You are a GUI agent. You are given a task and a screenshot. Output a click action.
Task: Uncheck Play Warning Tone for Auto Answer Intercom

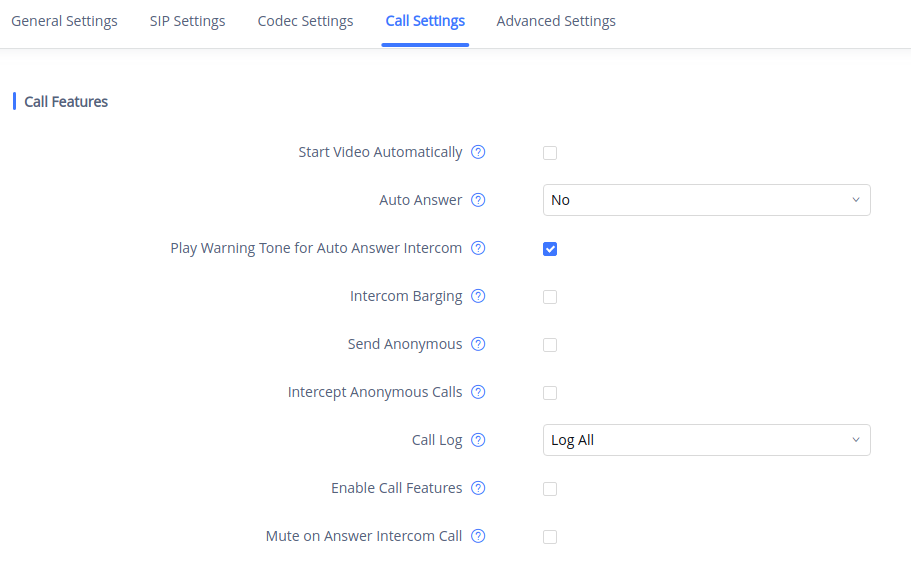(x=550, y=249)
